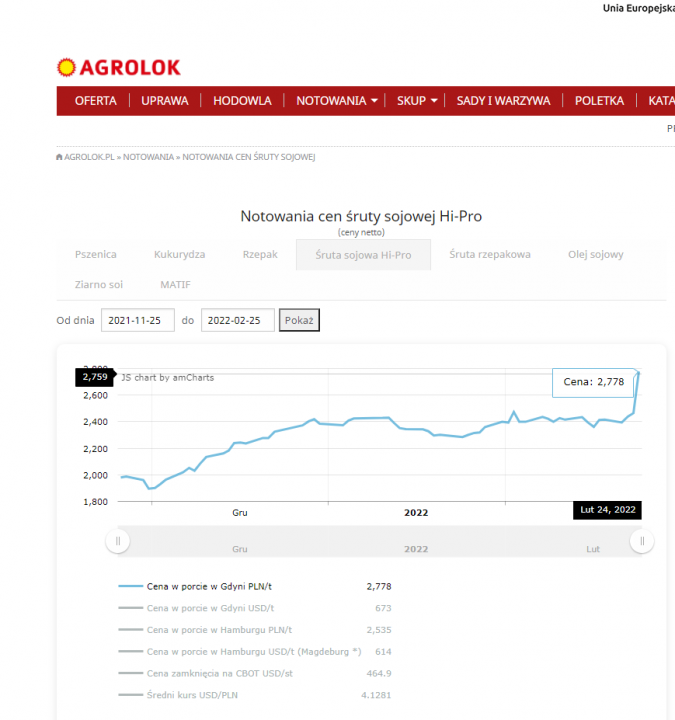
Task: Click the Od dnia start date field
Action: click(137, 320)
